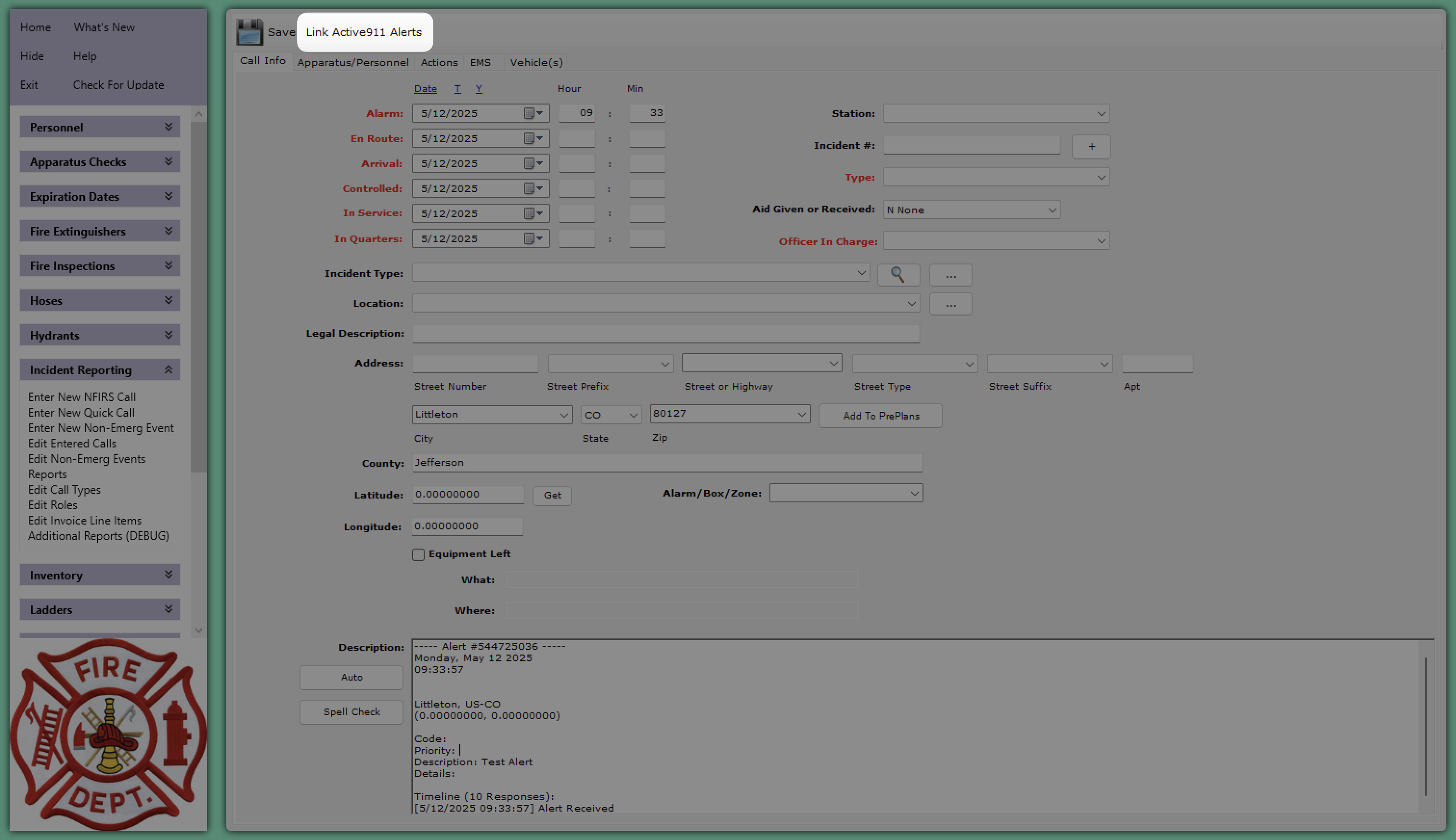Expand the Fire Inspections sidebar section
Image resolution: width=1456 pixels, height=840 pixels.
click(x=100, y=265)
